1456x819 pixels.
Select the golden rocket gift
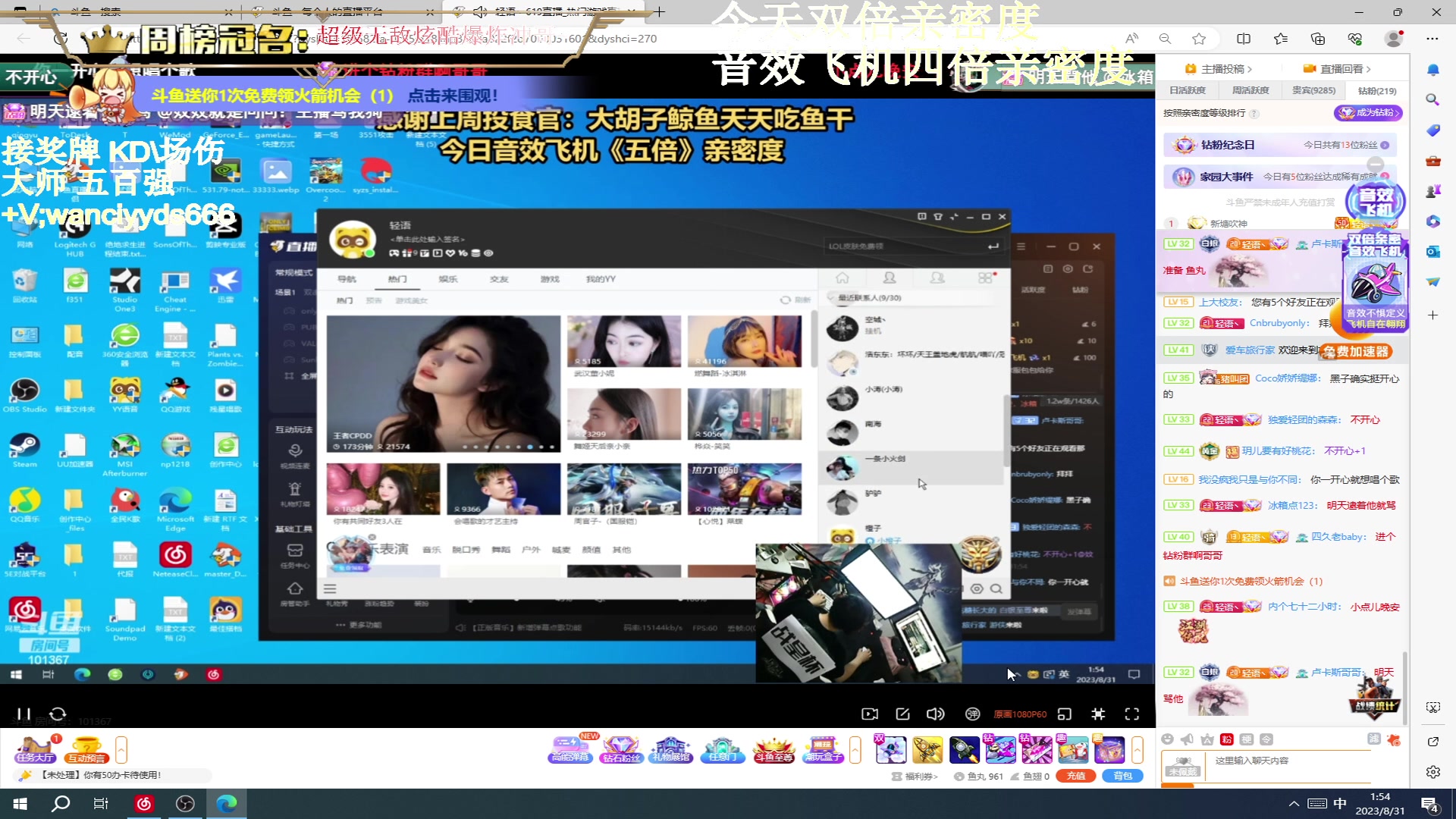click(x=927, y=750)
